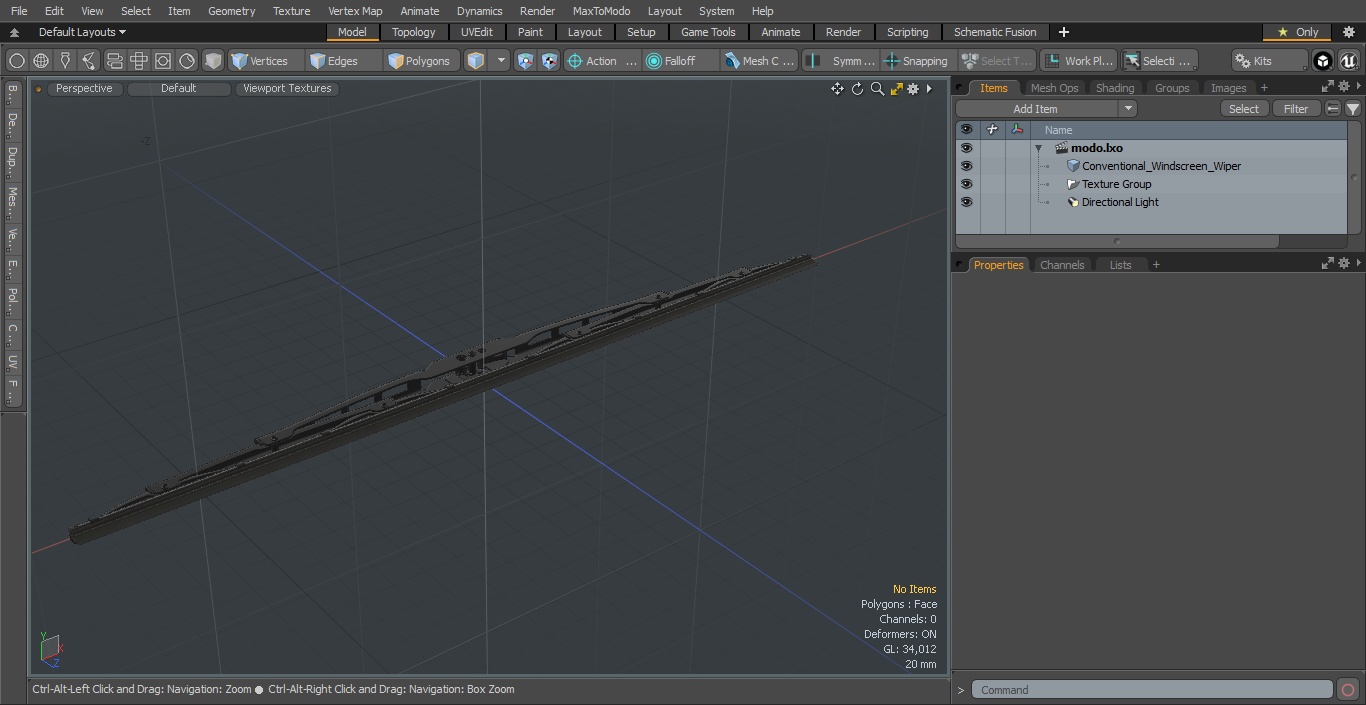This screenshot has height=705, width=1366.
Task: Open the Viewport Textures dropdown
Action: tap(287, 88)
